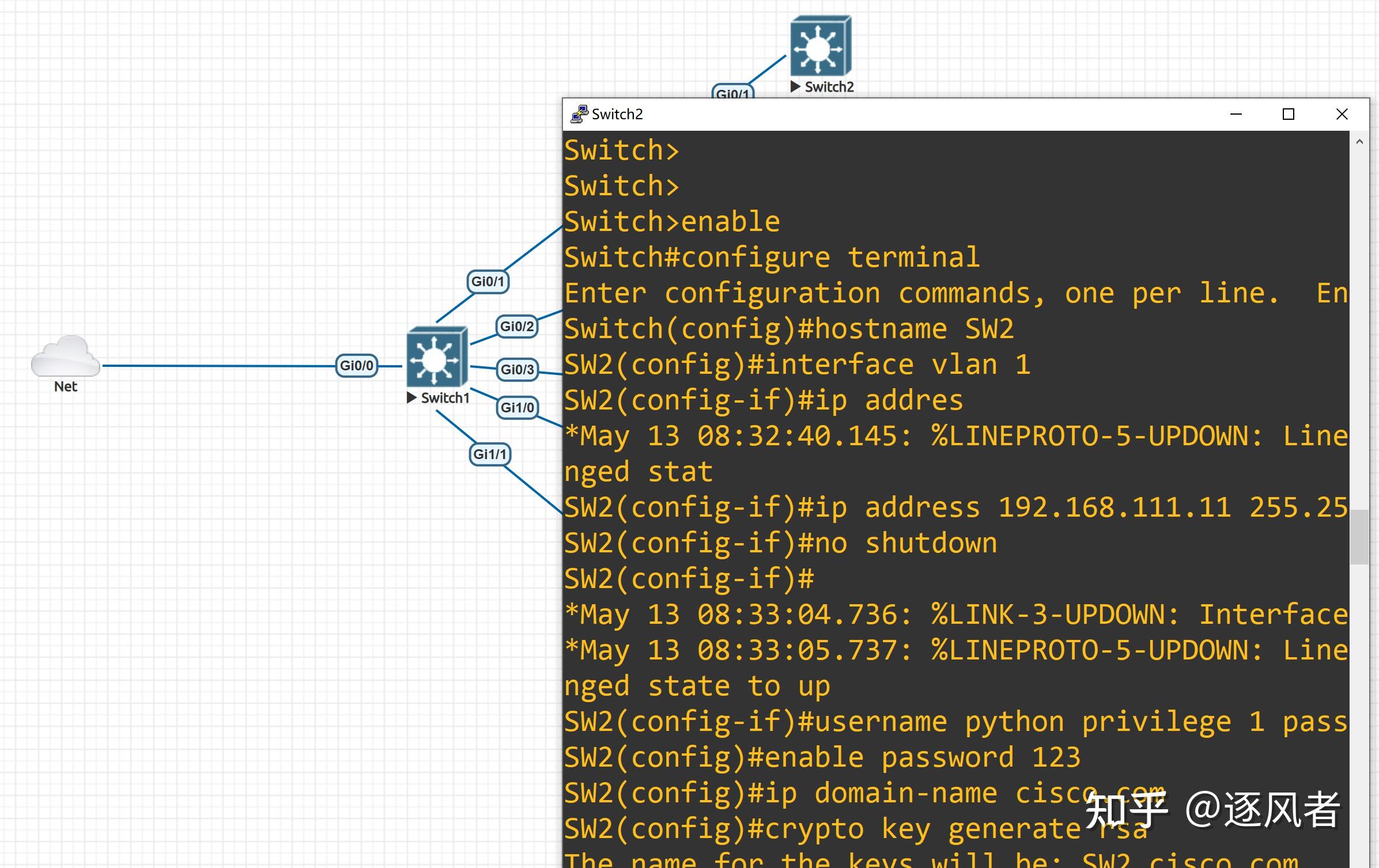
Task: Click the Gi0/3 interface label
Action: [517, 369]
